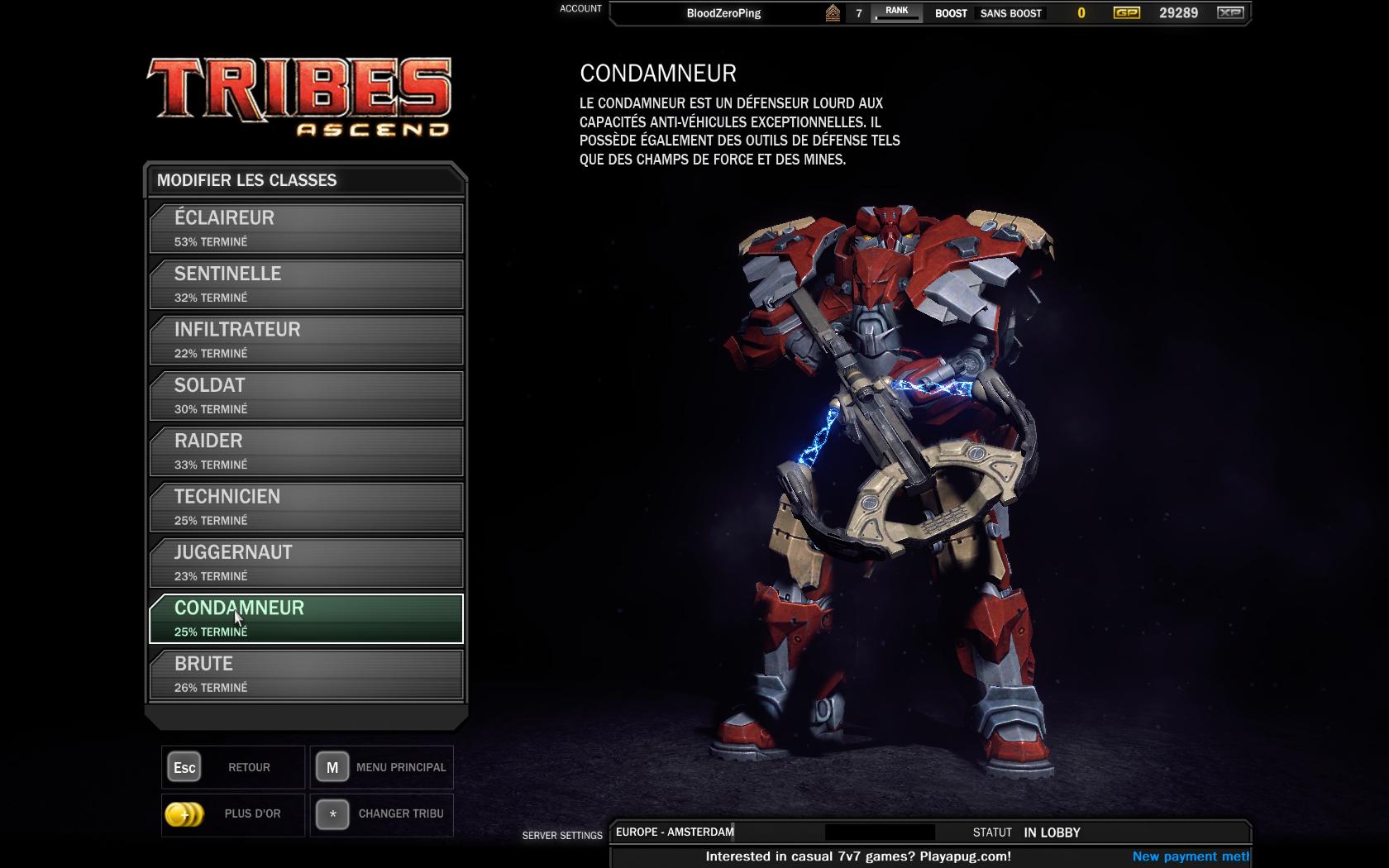Open the highlighted Condamneur class
The width and height of the screenshot is (1389, 868).
tap(306, 618)
